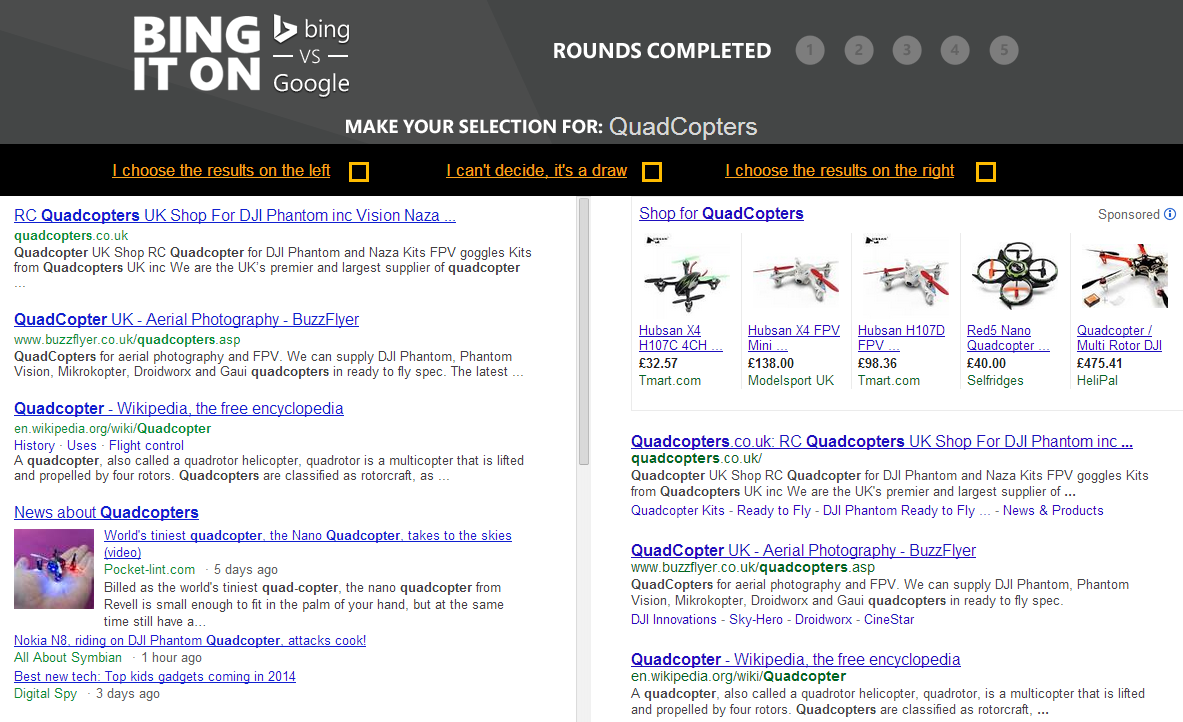Select round 3 circle indicator
The height and width of the screenshot is (722, 1183).
[907, 50]
